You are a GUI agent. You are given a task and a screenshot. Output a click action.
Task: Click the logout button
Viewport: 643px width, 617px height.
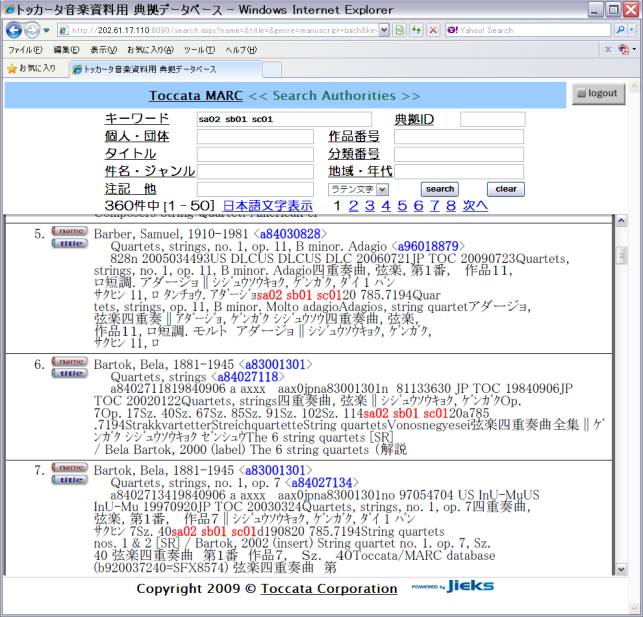point(598,94)
